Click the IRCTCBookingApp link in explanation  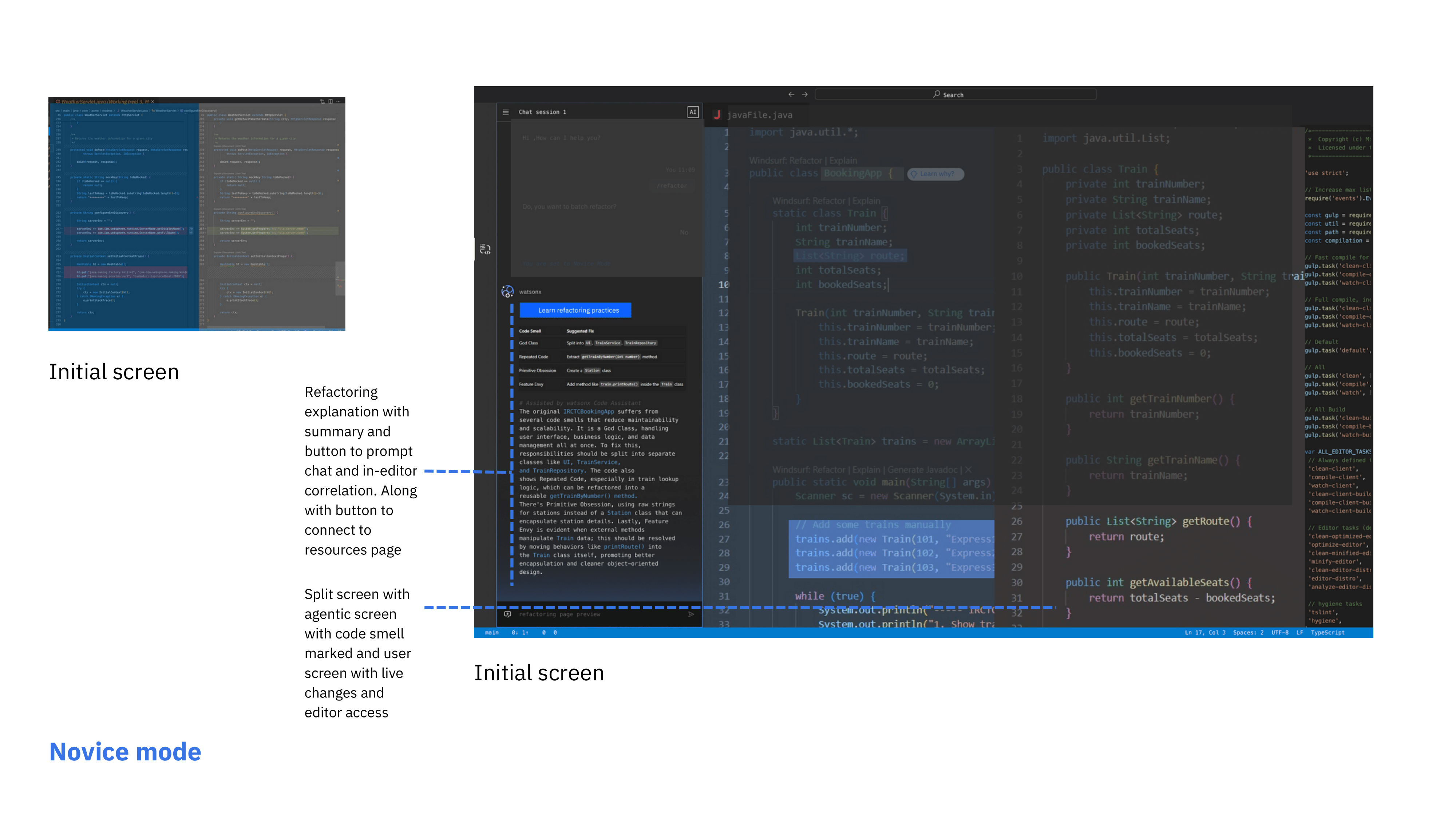(588, 411)
